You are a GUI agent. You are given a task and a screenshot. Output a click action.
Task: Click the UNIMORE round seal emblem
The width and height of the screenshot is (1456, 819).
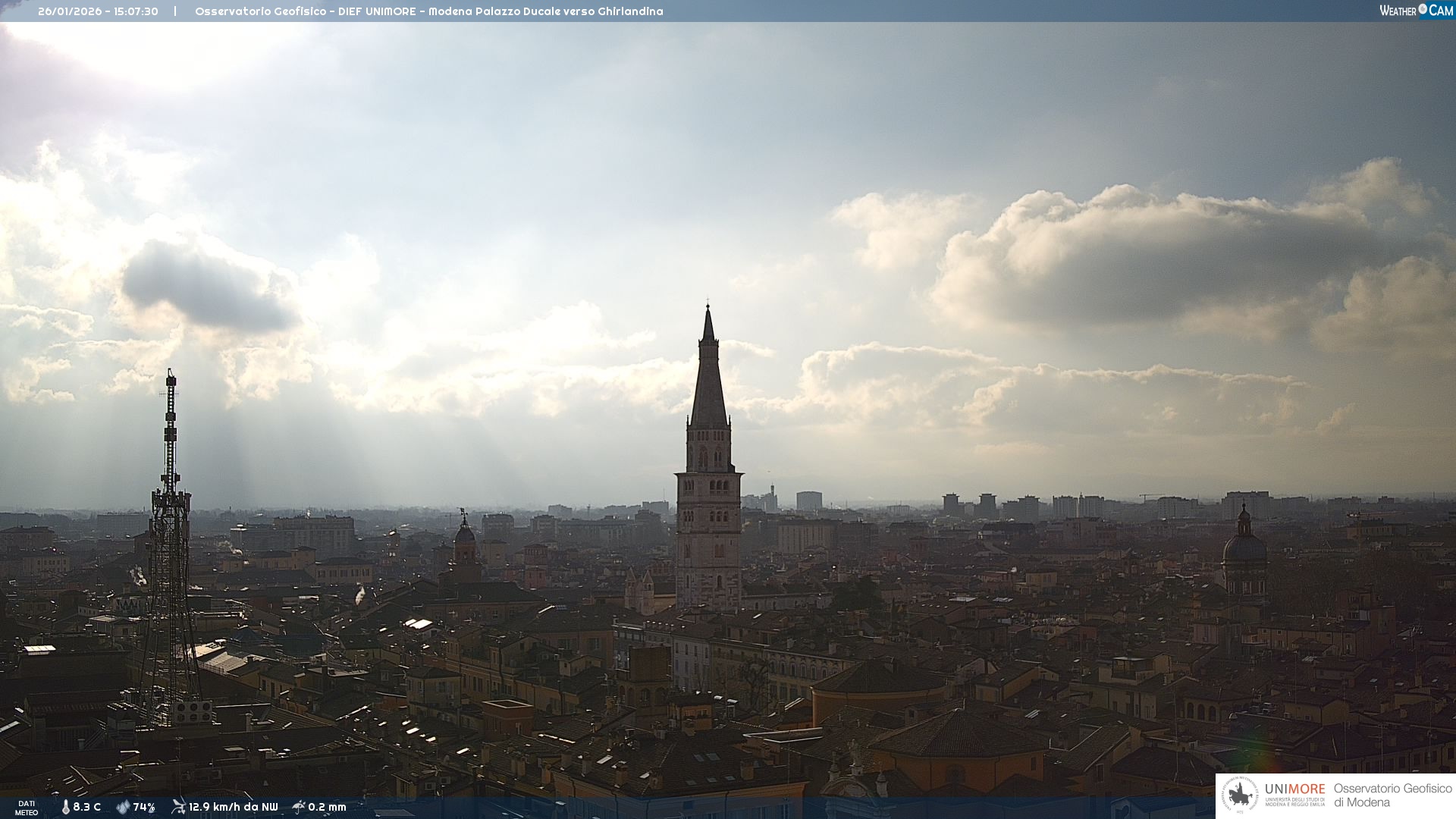coord(1239,795)
